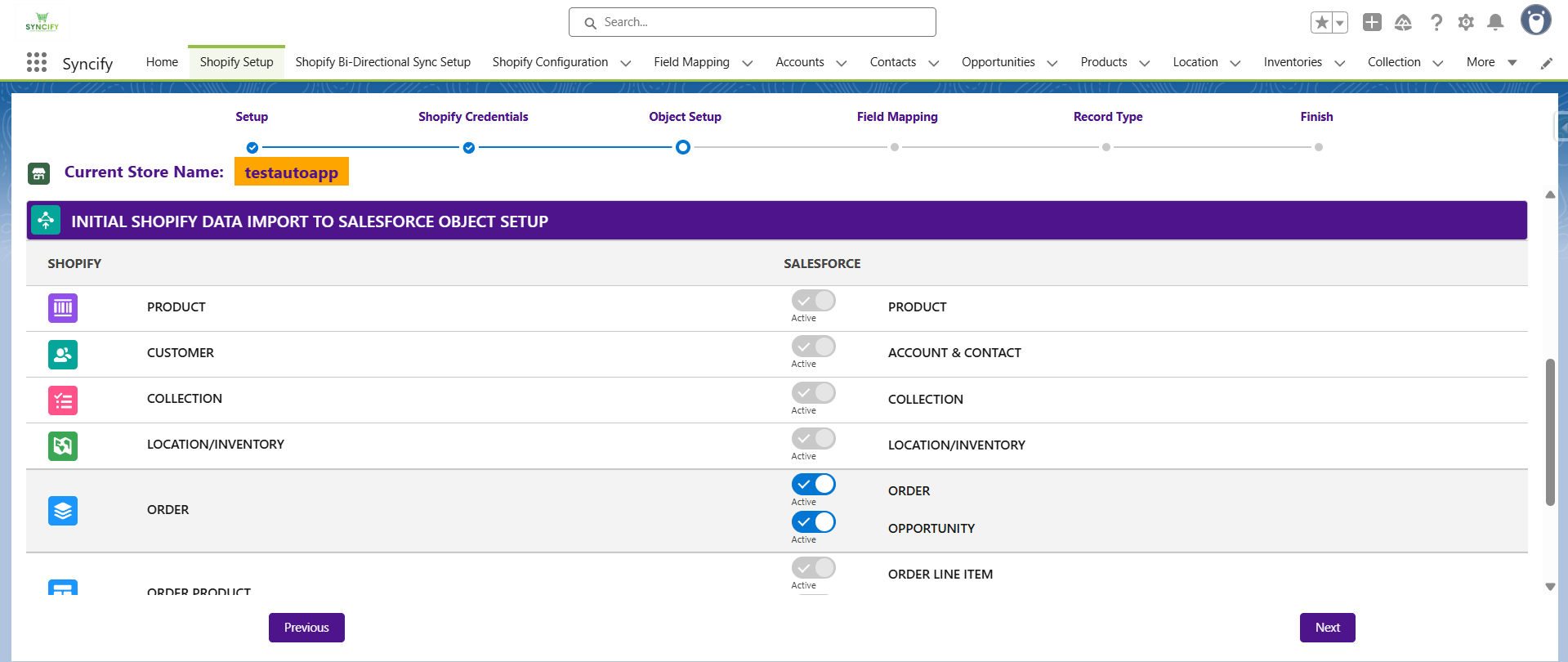Click the edit navigation pencil icon
1568x662 pixels.
tap(1546, 63)
